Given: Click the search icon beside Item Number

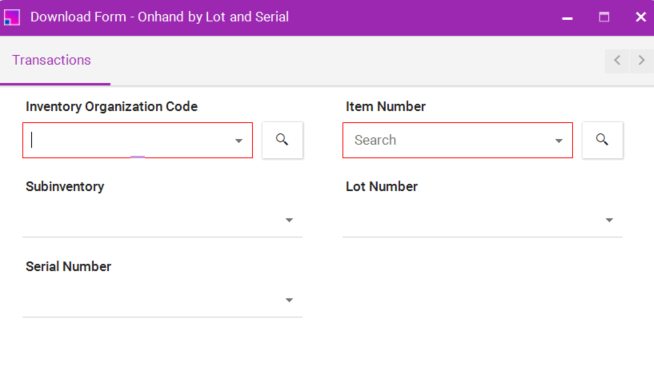Looking at the screenshot, I should coord(602,140).
